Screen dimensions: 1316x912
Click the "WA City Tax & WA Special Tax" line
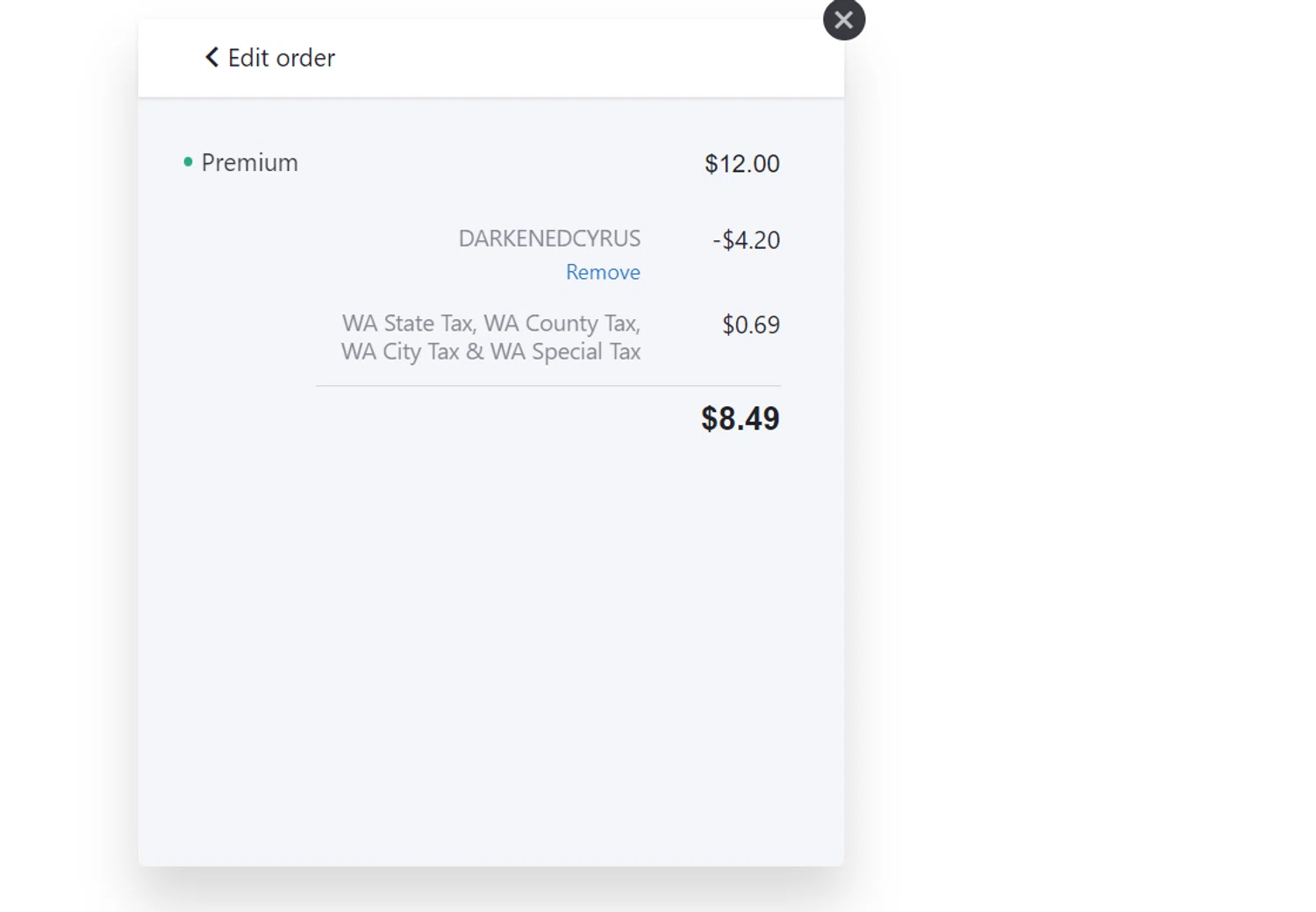coord(490,352)
